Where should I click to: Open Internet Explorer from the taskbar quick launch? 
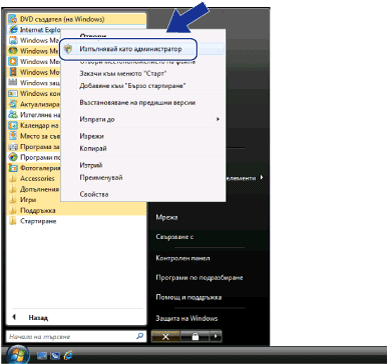click(68, 356)
